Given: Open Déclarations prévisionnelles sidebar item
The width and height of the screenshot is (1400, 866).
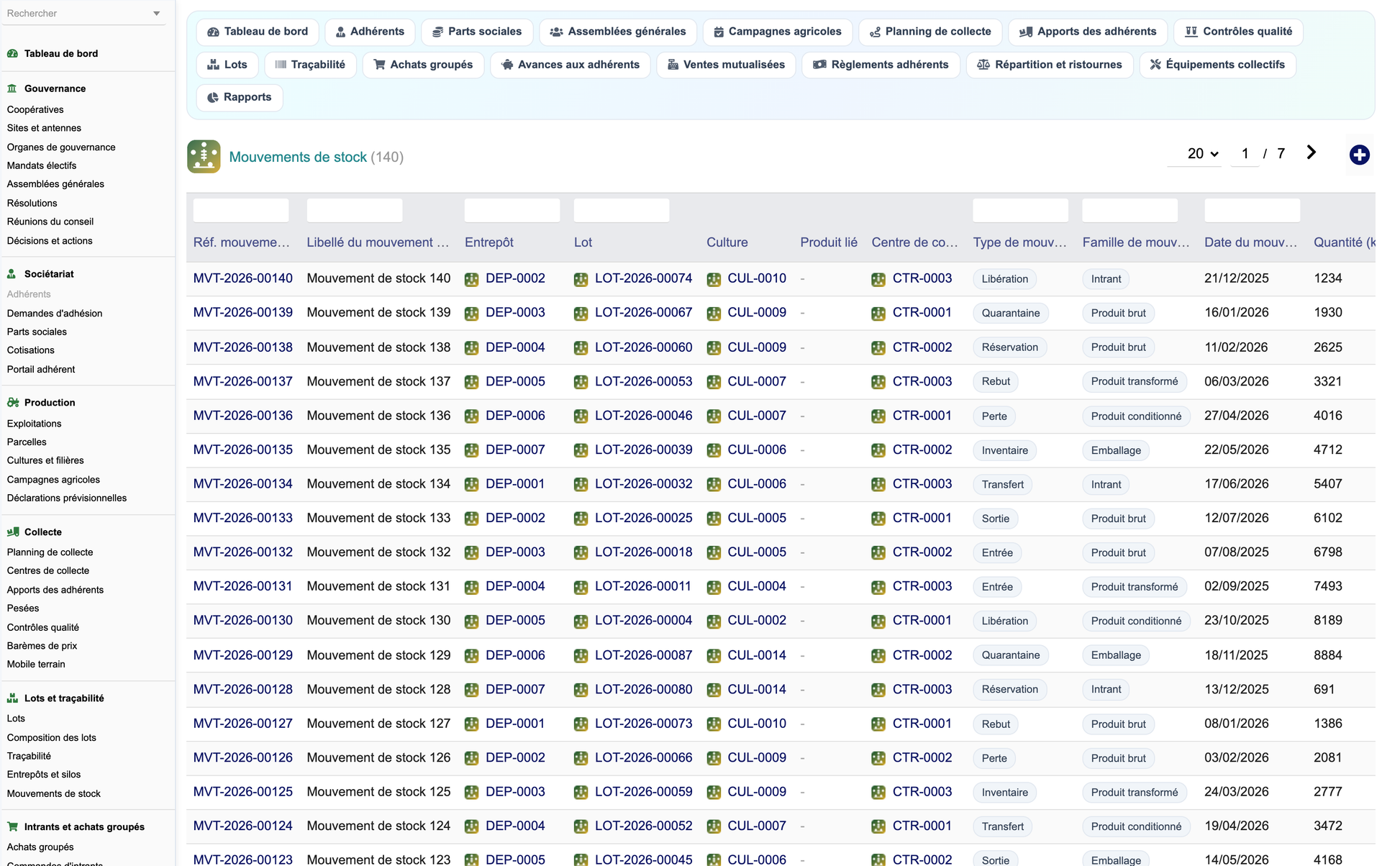Looking at the screenshot, I should pos(67,498).
